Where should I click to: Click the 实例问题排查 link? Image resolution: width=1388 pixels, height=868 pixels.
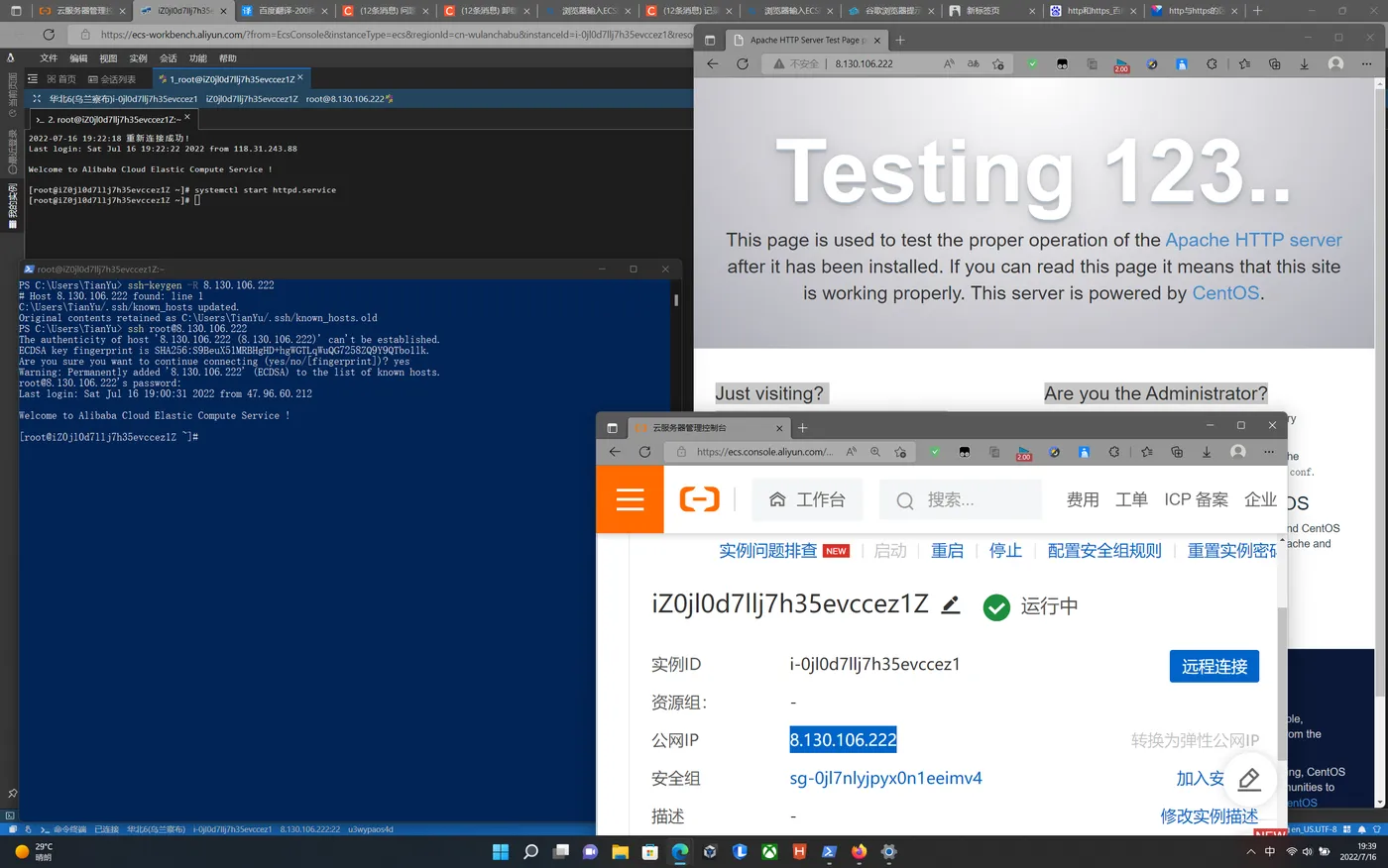click(768, 551)
